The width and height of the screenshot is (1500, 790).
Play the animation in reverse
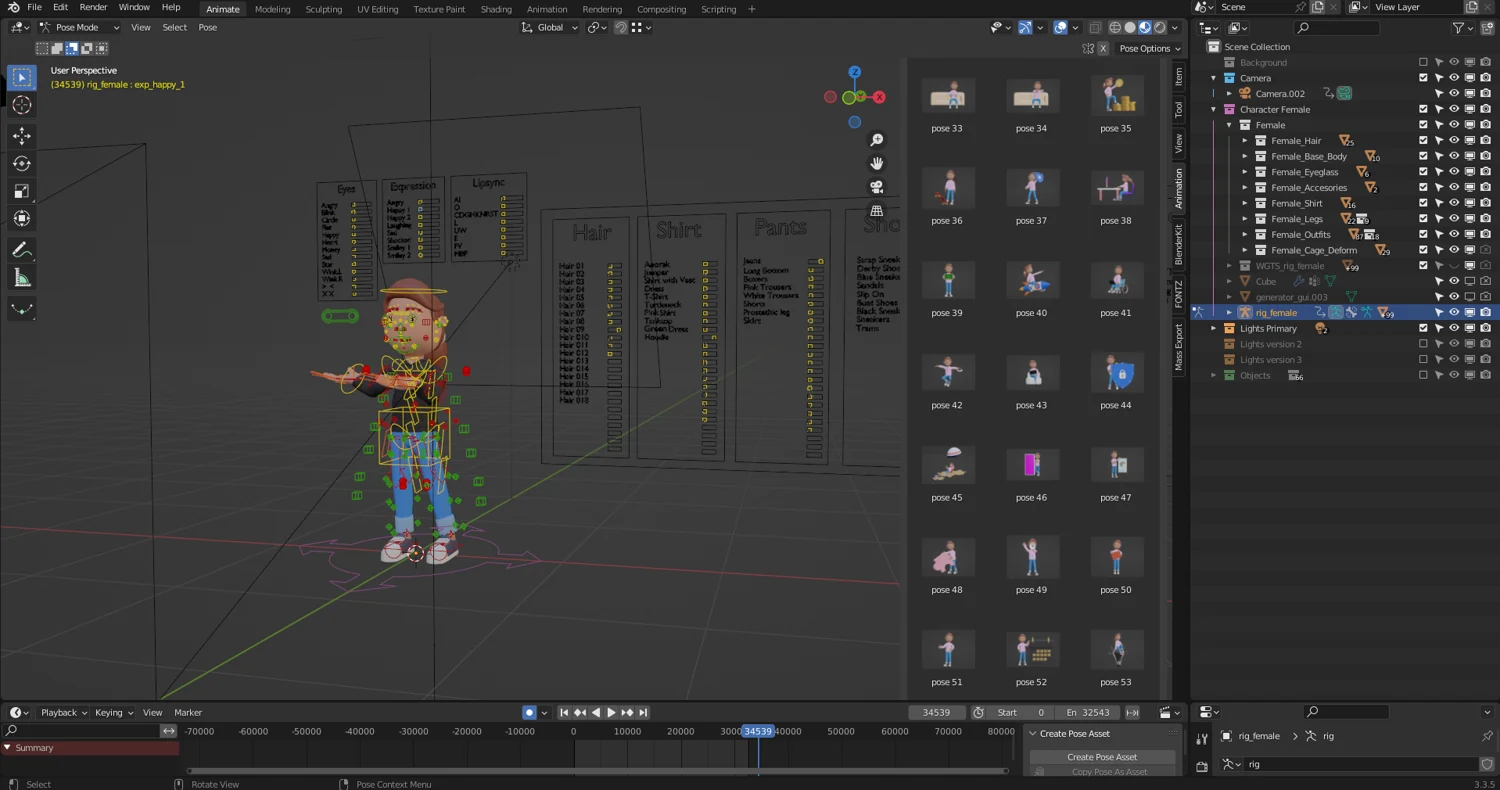tap(596, 712)
